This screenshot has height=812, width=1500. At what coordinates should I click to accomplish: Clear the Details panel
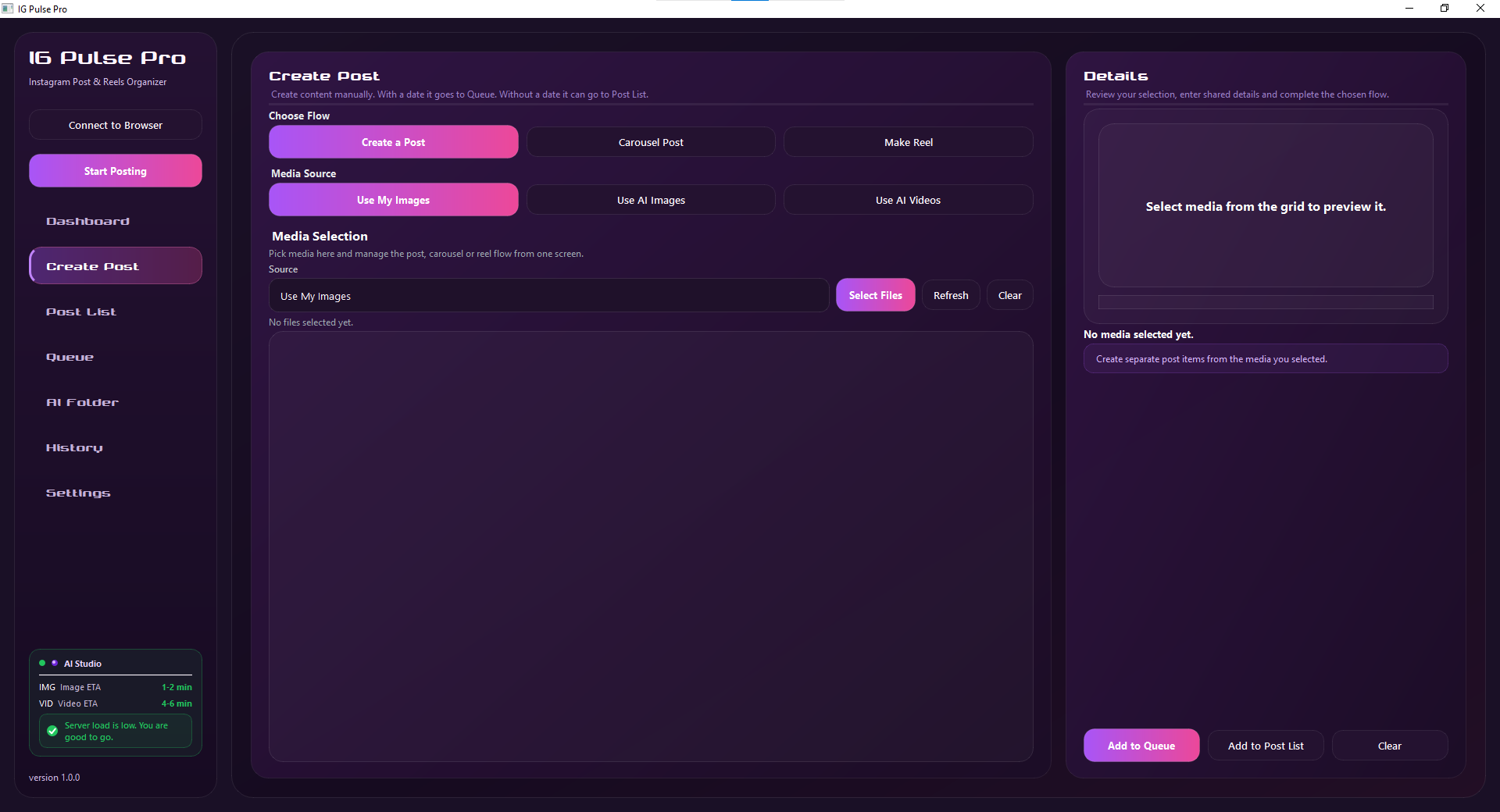coord(1389,746)
